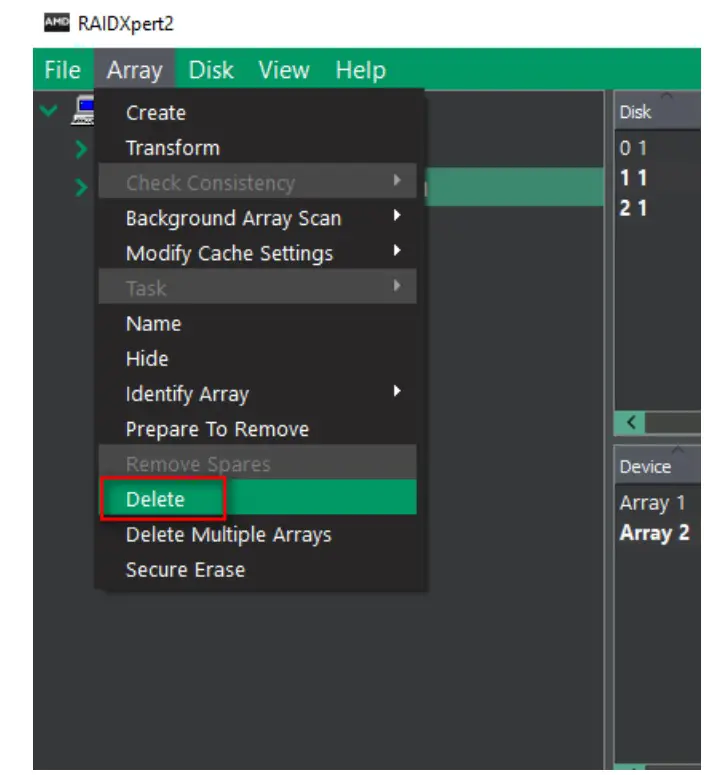This screenshot has height=775, width=710.
Task: Open the Help menu
Action: point(360,70)
